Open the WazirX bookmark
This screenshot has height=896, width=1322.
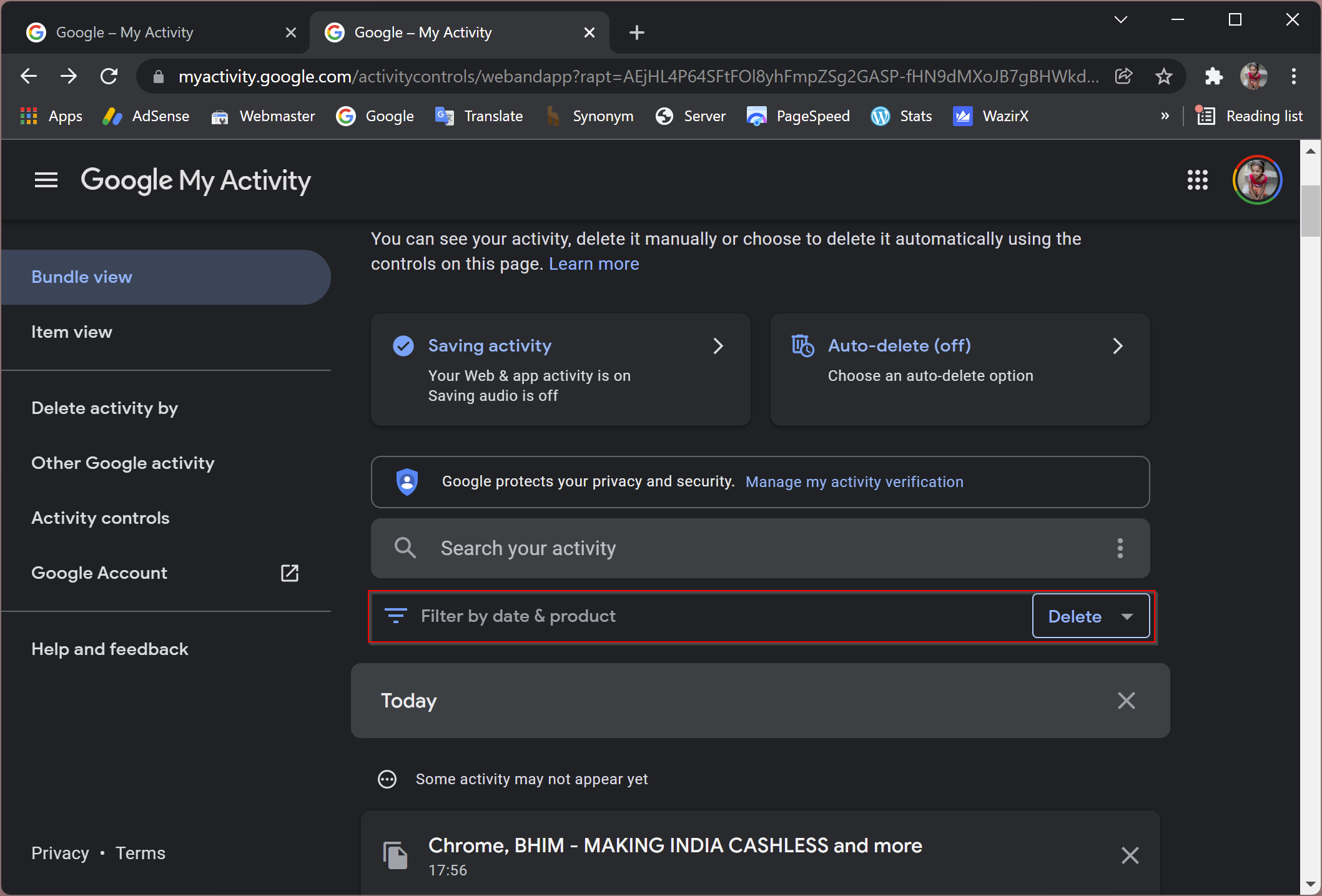click(x=991, y=116)
